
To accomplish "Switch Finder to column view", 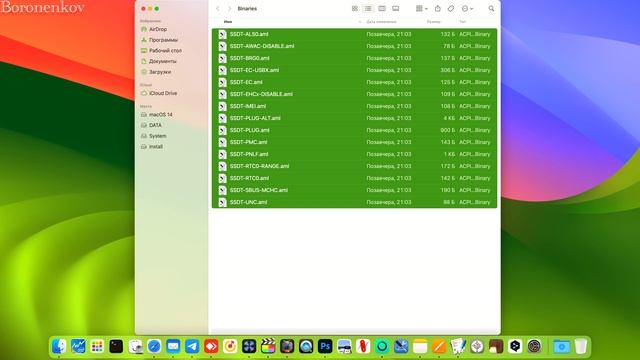I will [382, 9].
